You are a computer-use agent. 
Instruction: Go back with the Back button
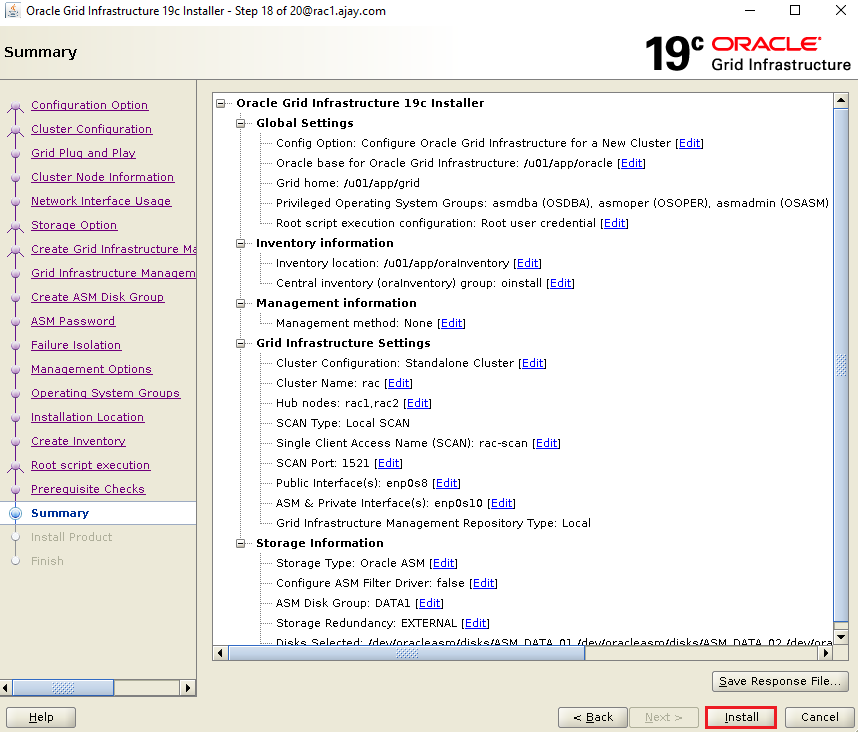pos(593,717)
